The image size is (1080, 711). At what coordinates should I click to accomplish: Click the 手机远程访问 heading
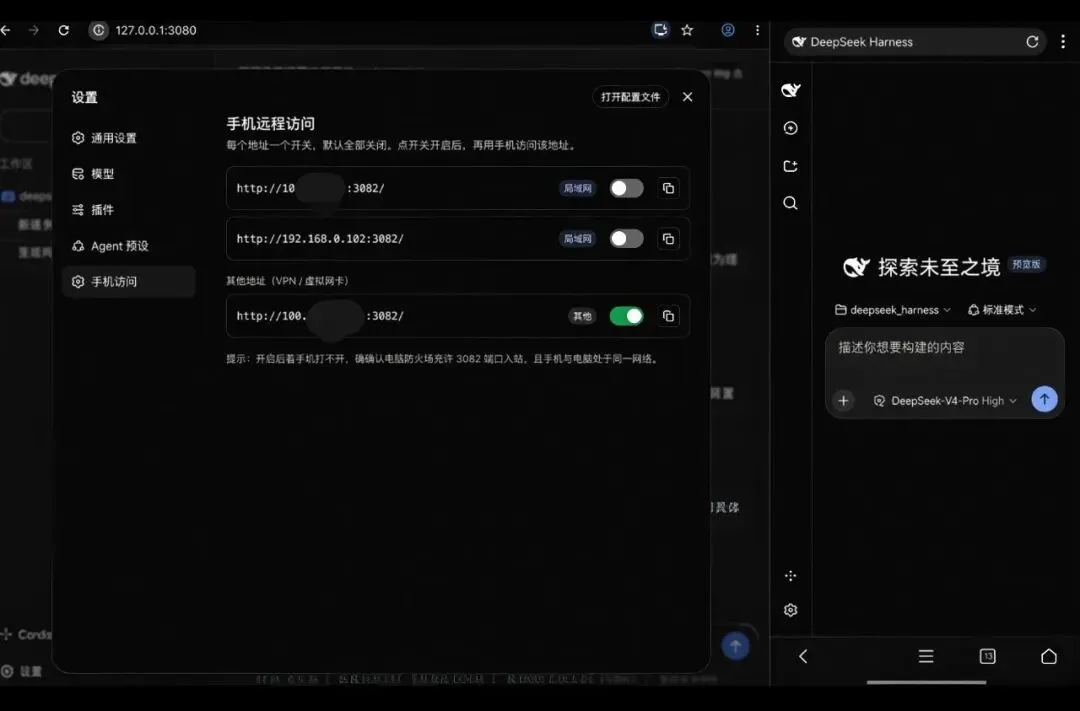tap(271, 123)
